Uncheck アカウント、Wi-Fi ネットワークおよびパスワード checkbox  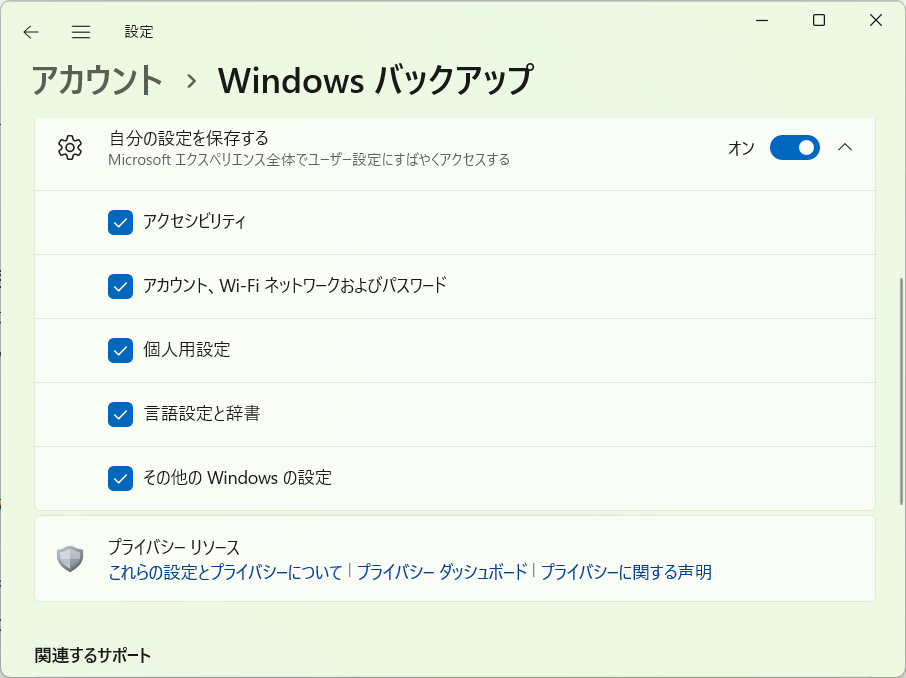[x=120, y=286]
